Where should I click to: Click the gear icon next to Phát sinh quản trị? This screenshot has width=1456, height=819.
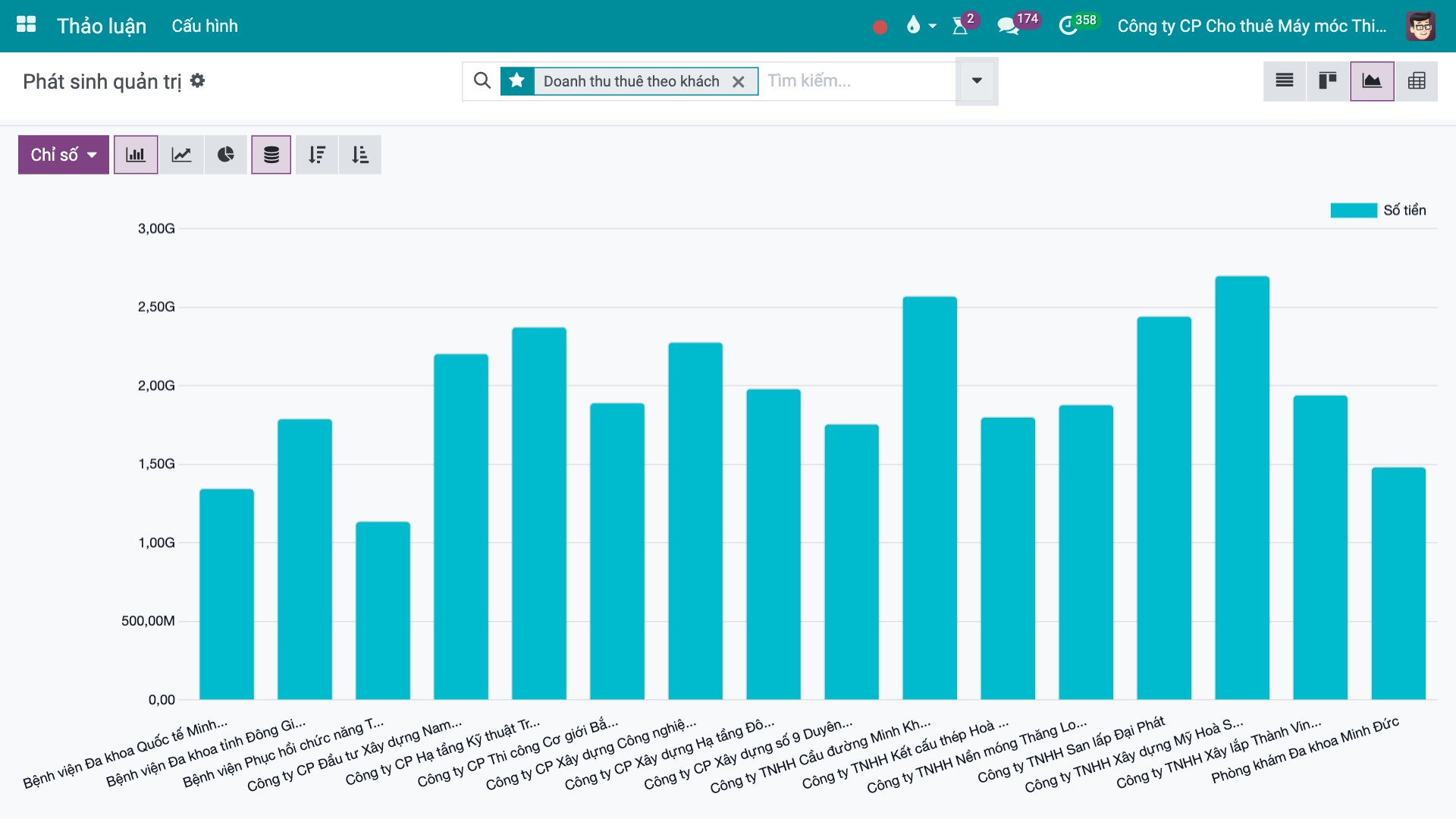coord(197,80)
